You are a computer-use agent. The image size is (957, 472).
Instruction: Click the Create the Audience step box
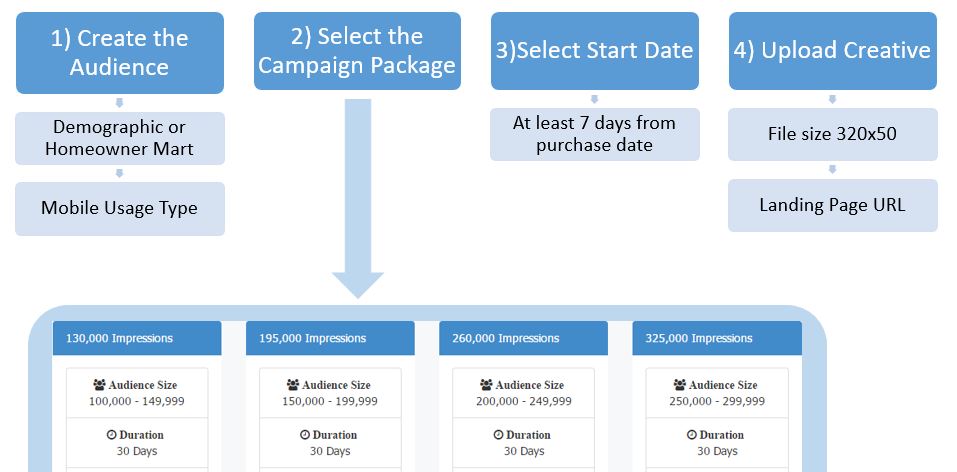tap(119, 53)
